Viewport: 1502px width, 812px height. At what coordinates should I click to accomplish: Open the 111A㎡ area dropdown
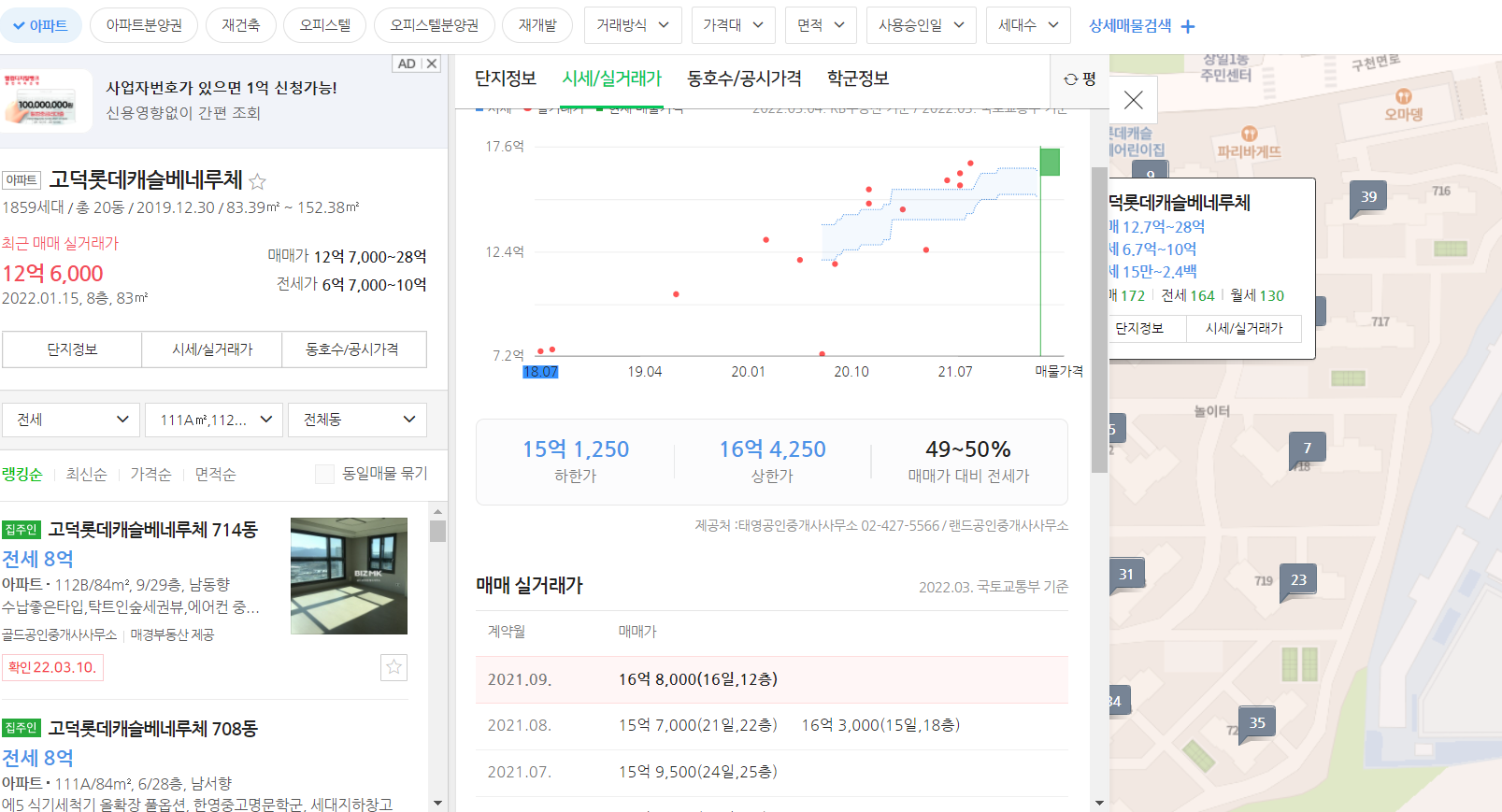[x=214, y=420]
